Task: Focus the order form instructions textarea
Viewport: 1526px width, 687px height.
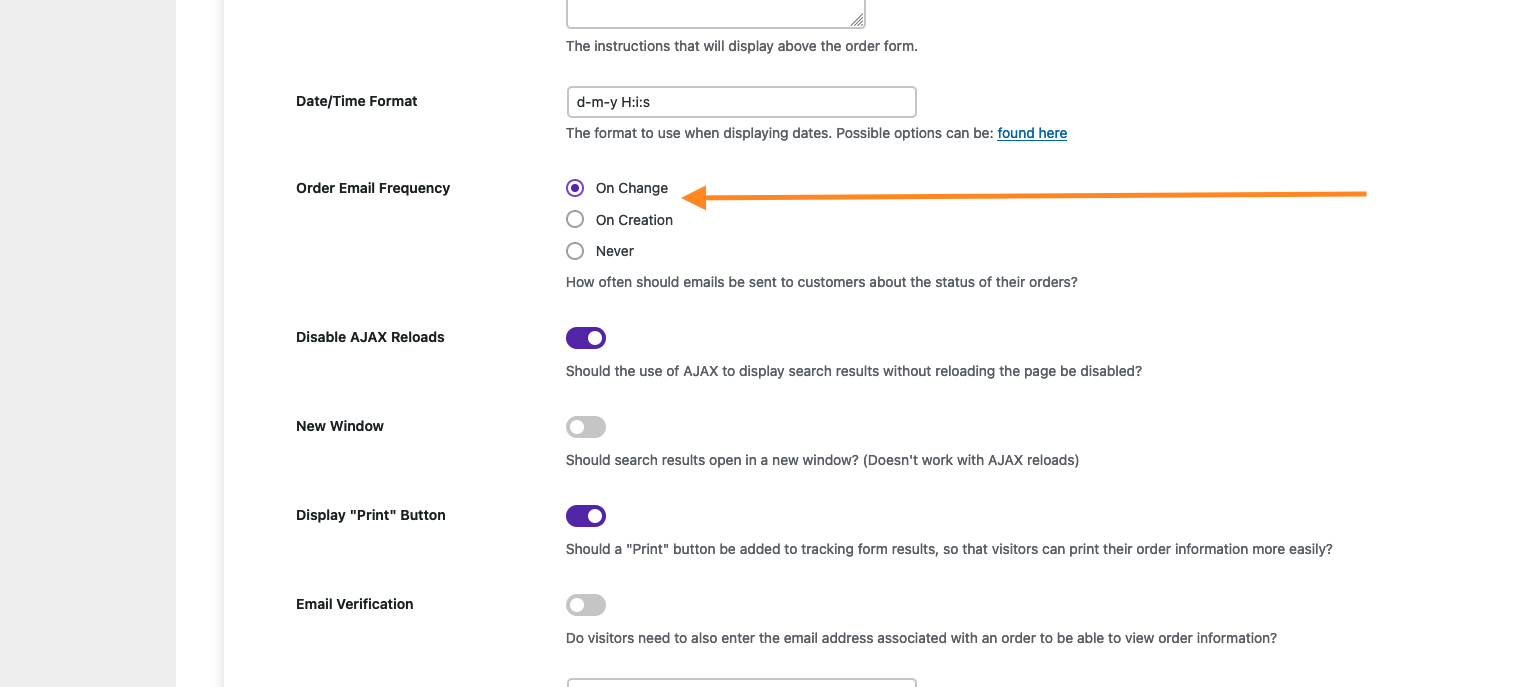Action: [x=716, y=13]
